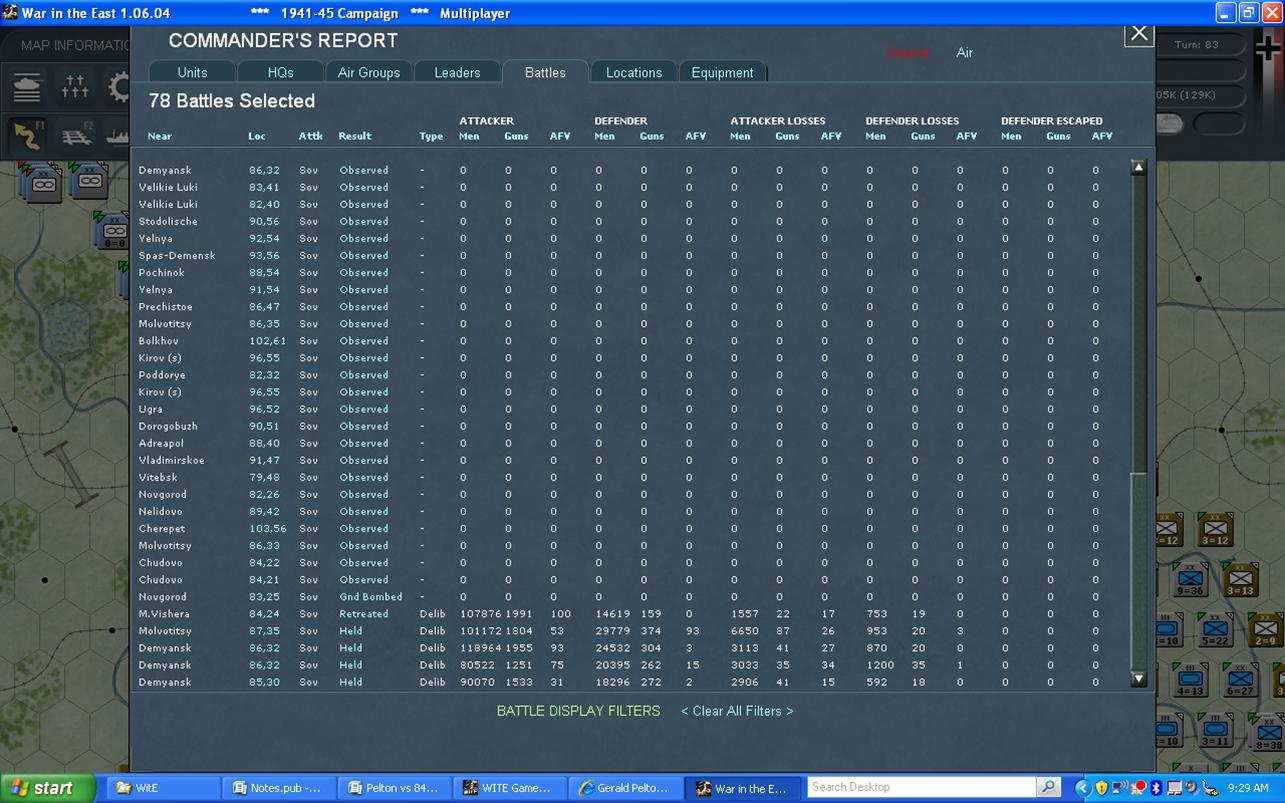Select the Vladimirskoe battle row
This screenshot has height=803, width=1285.
630,460
